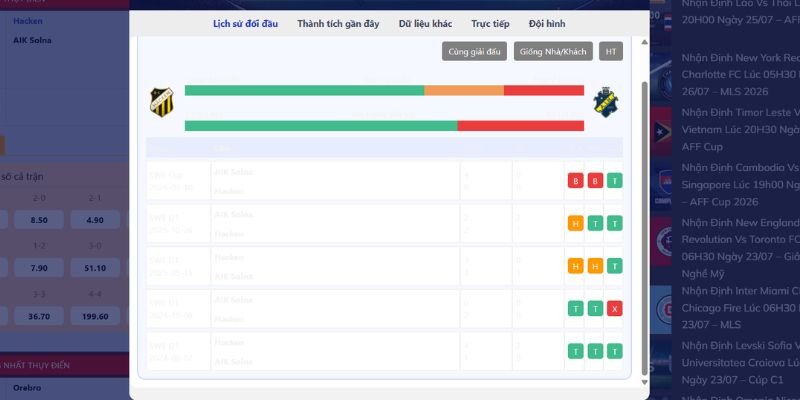800x400 pixels.
Task: Click green T badge in B-B-T row
Action: [x=615, y=181]
